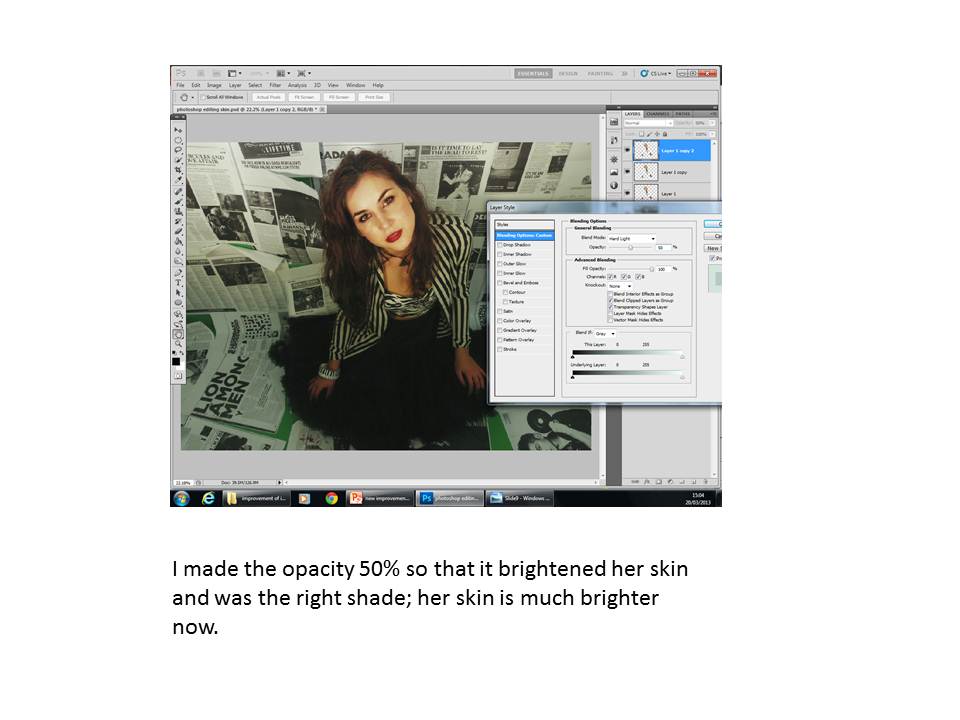Set foreground color black swatch
This screenshot has height=720, width=960.
click(176, 362)
